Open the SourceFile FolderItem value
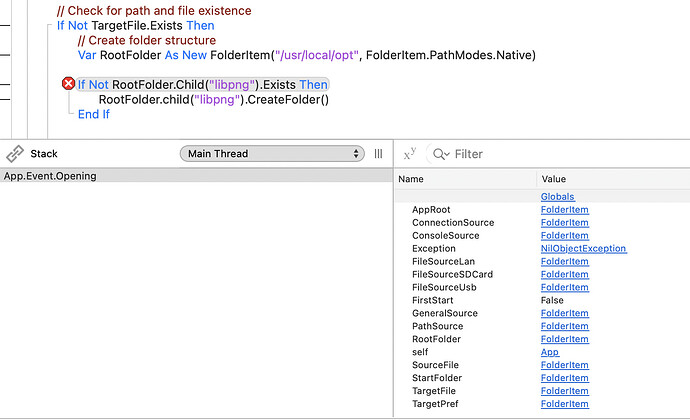 tap(565, 365)
